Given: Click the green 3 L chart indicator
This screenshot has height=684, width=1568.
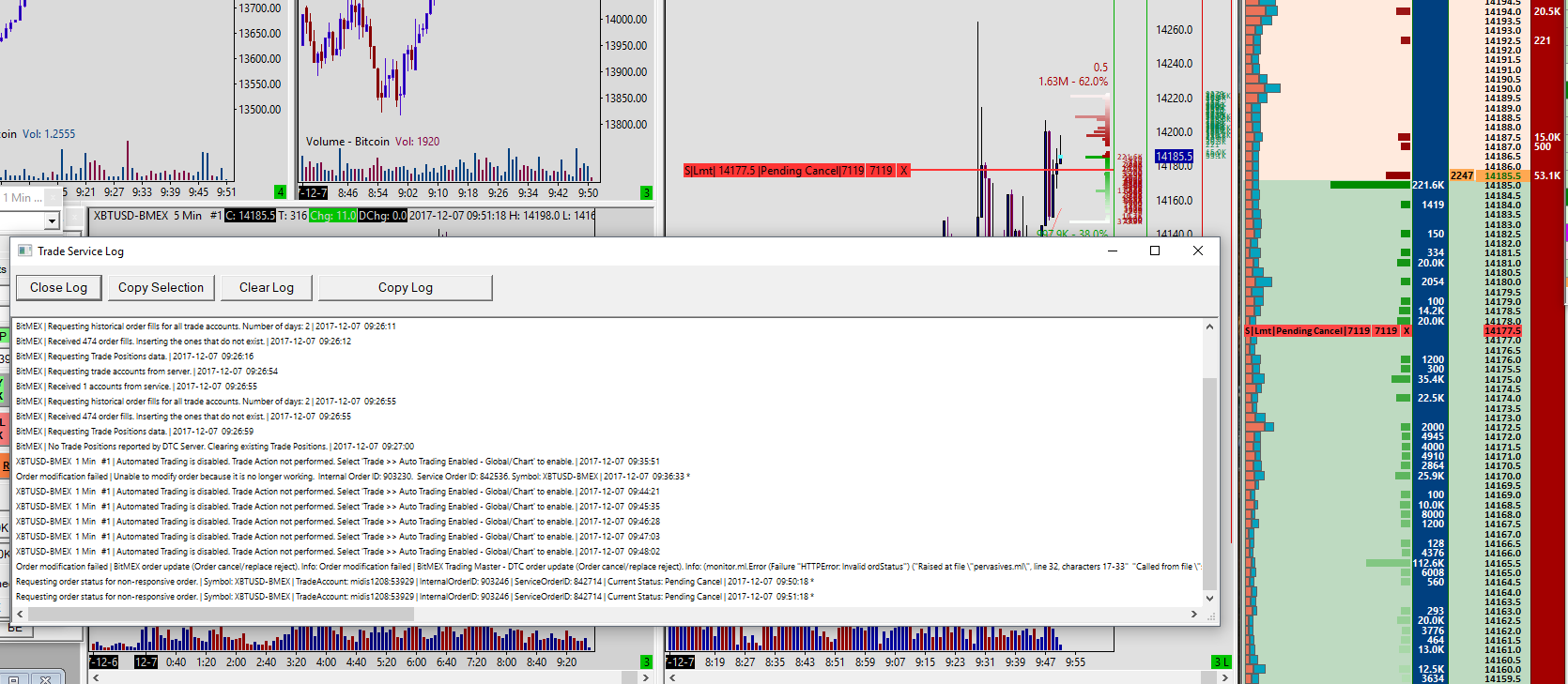Looking at the screenshot, I should pos(1222,661).
